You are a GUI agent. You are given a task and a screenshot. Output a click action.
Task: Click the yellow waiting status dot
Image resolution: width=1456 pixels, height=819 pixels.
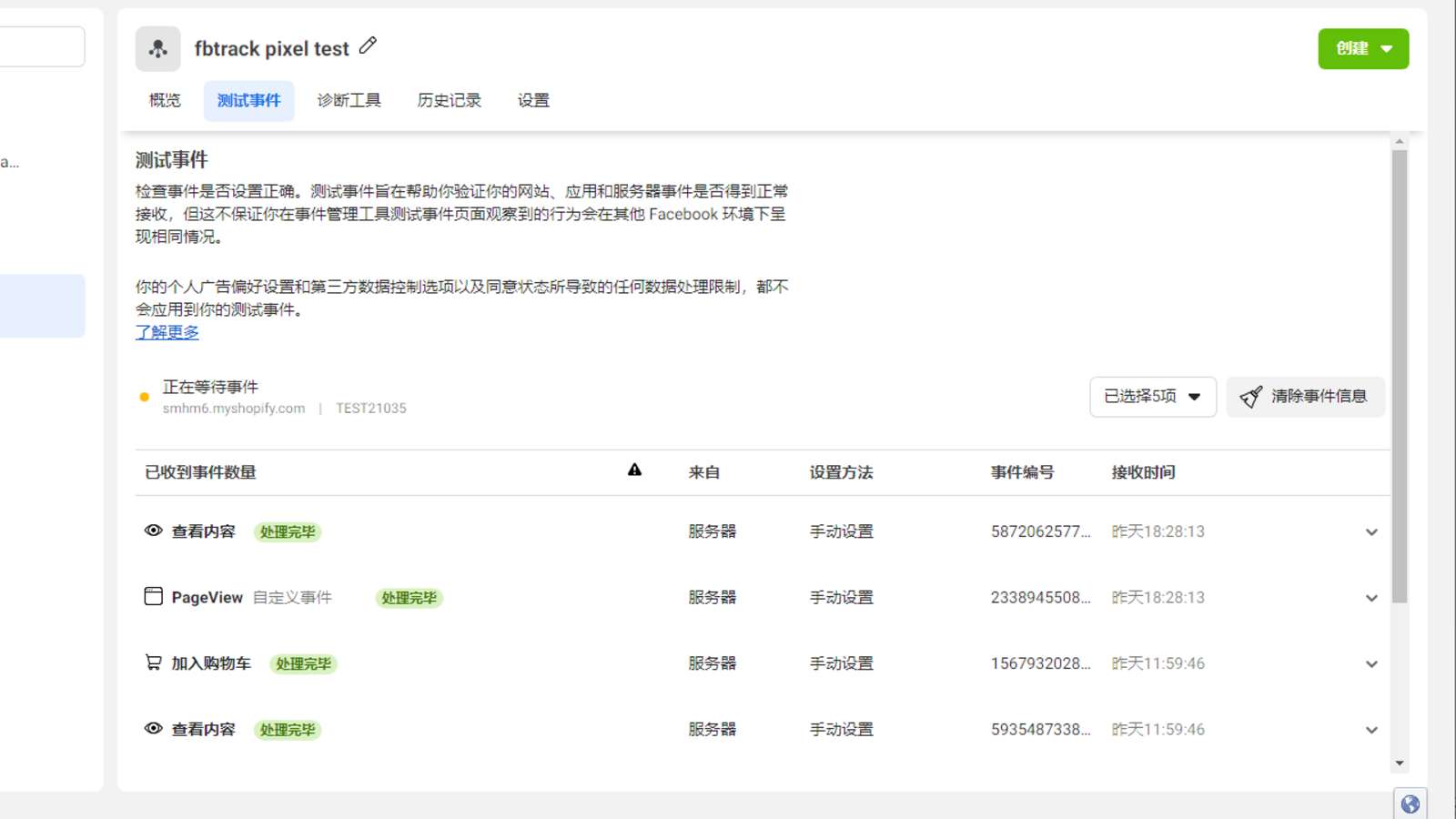pos(144,397)
